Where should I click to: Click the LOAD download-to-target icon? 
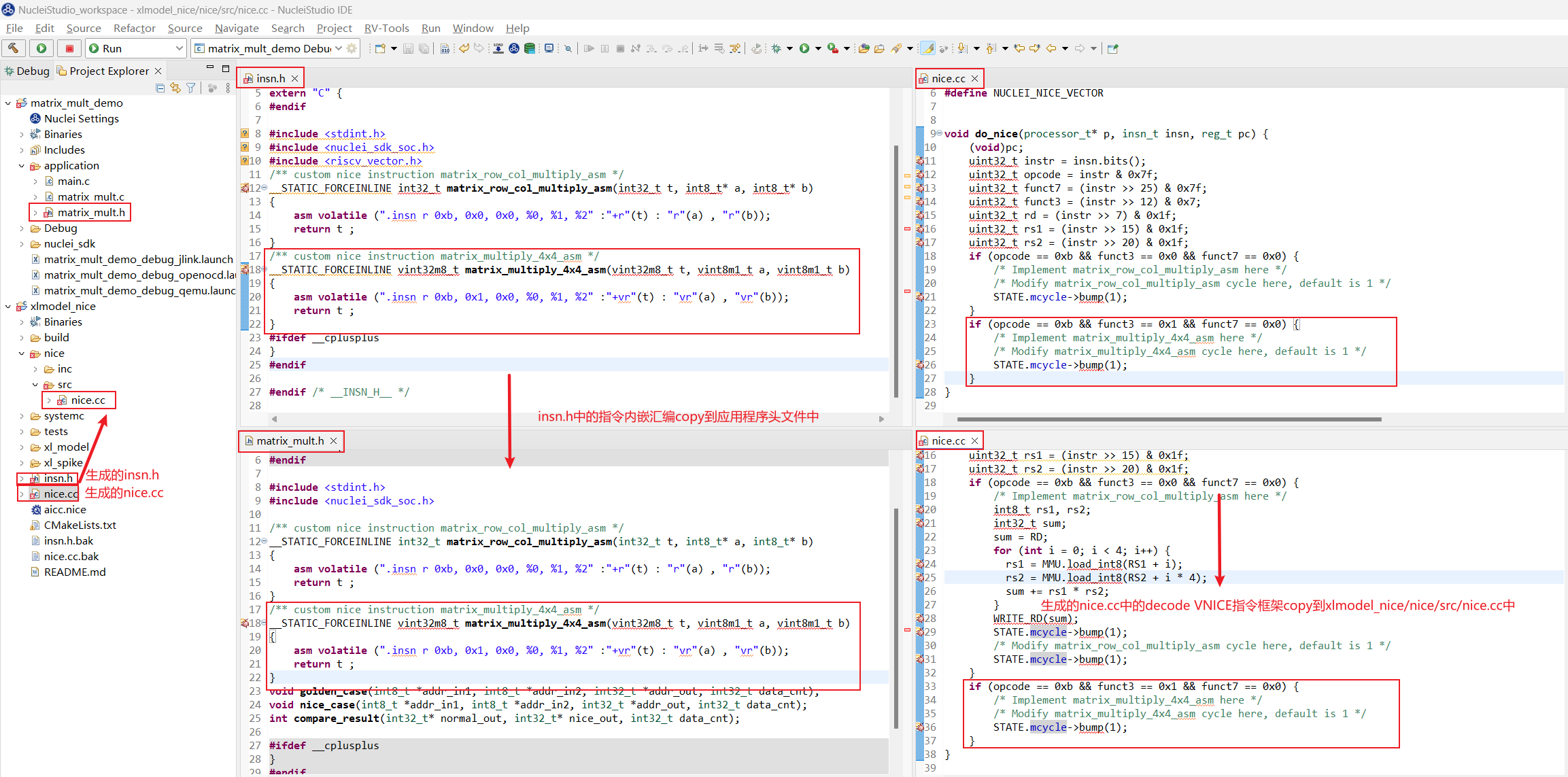coord(498,48)
